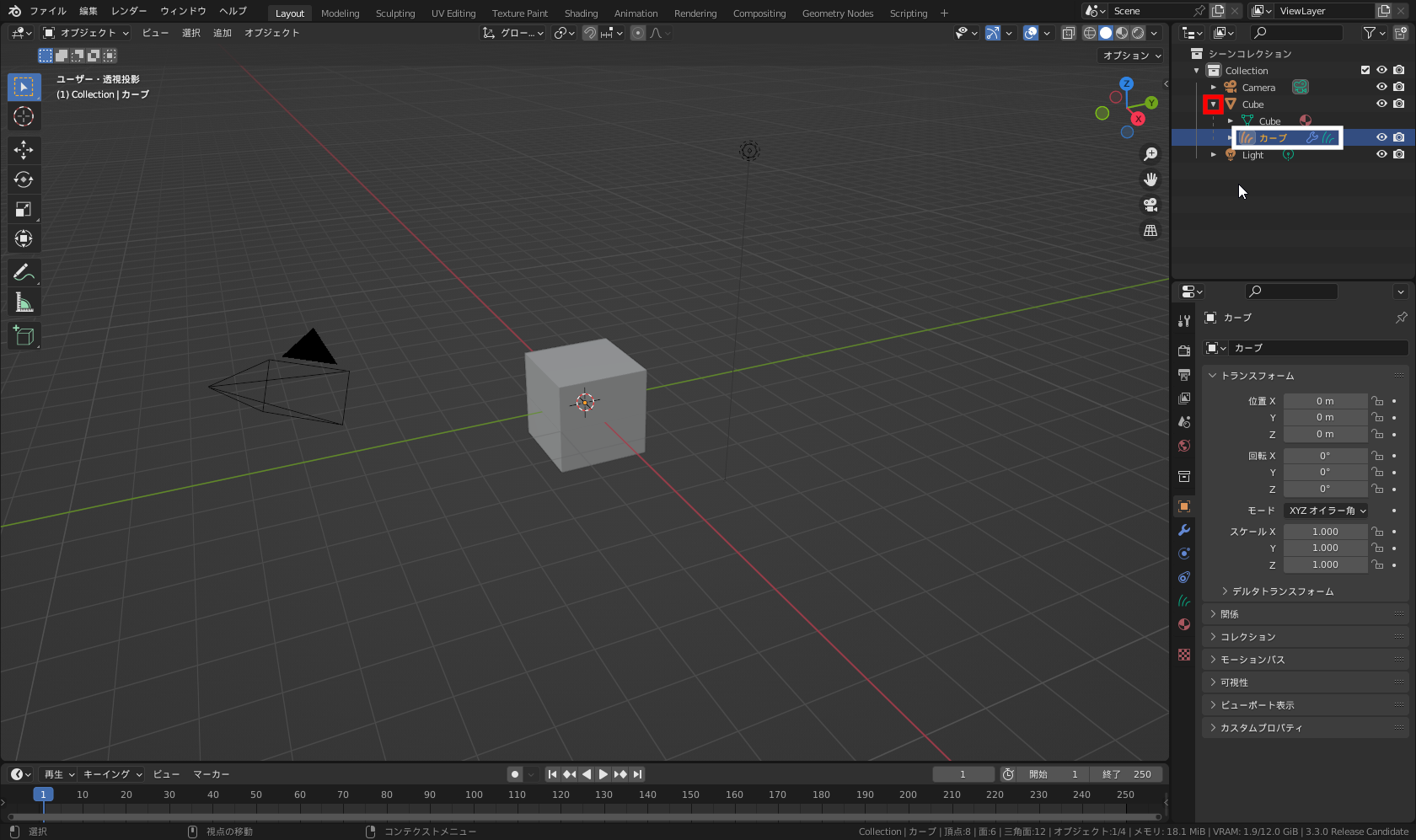
Task: Click the Blender logo icon
Action: pos(14,11)
